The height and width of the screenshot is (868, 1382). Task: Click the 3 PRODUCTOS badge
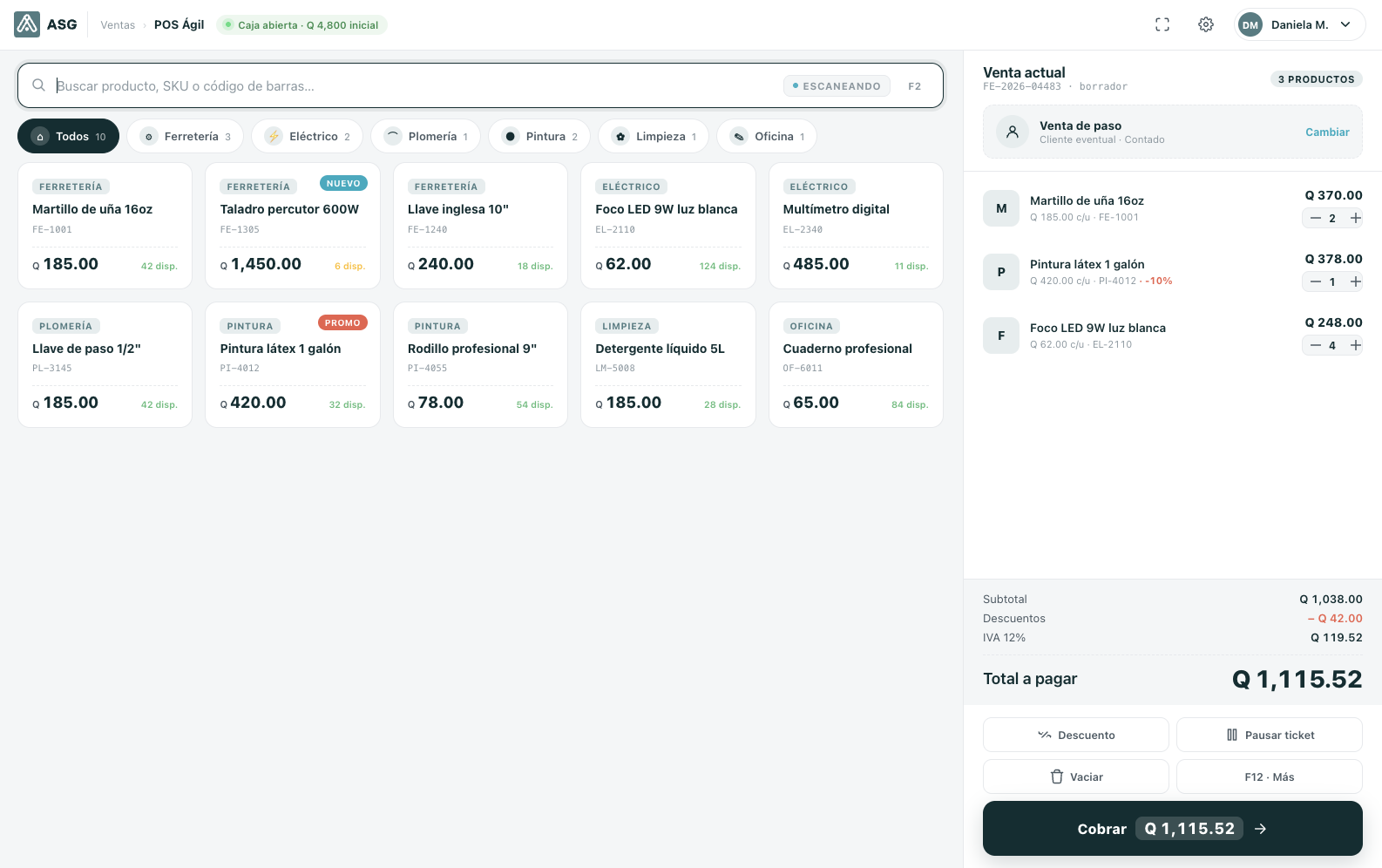pyautogui.click(x=1317, y=79)
